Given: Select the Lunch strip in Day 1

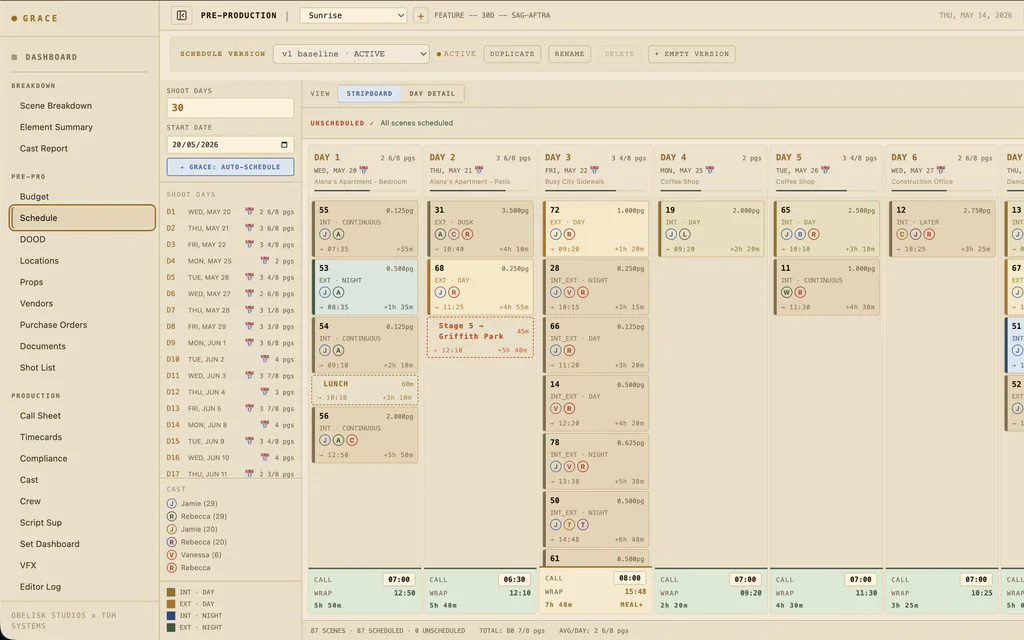Looking at the screenshot, I should tap(365, 391).
